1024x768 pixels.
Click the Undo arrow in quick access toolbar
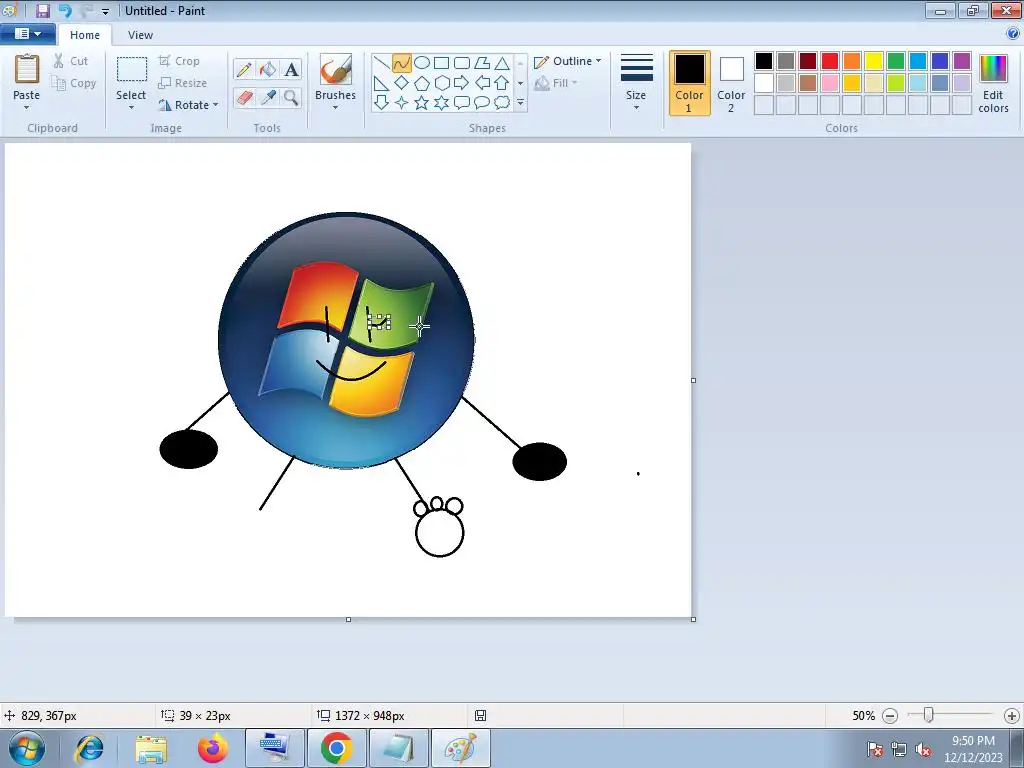(x=65, y=10)
